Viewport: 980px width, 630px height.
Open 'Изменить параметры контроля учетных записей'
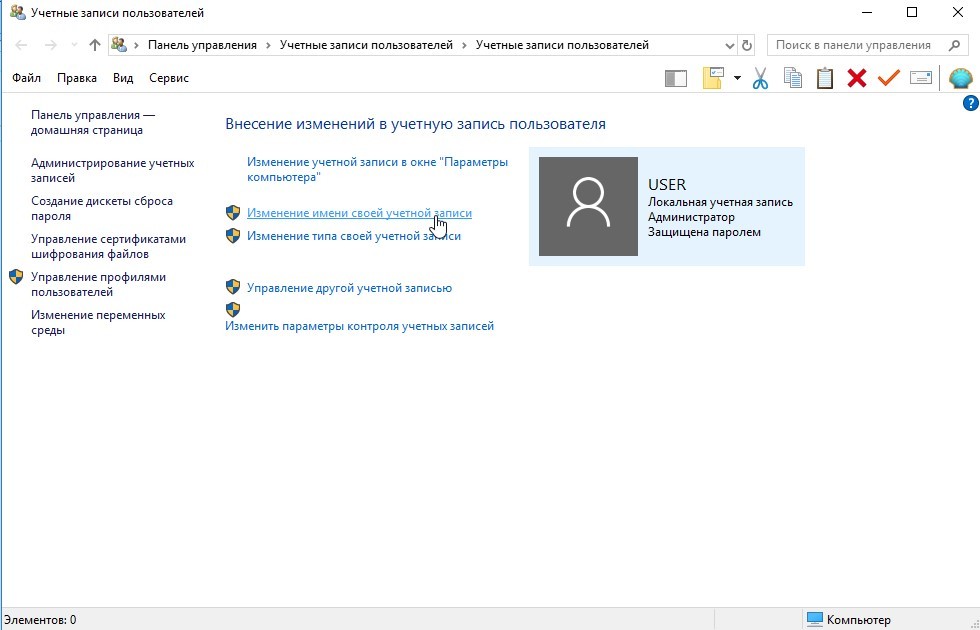359,326
